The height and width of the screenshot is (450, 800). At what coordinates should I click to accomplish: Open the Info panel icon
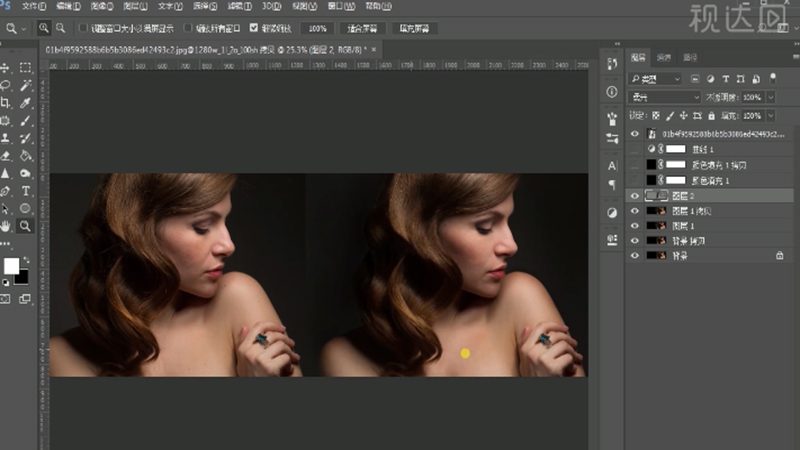(x=612, y=92)
